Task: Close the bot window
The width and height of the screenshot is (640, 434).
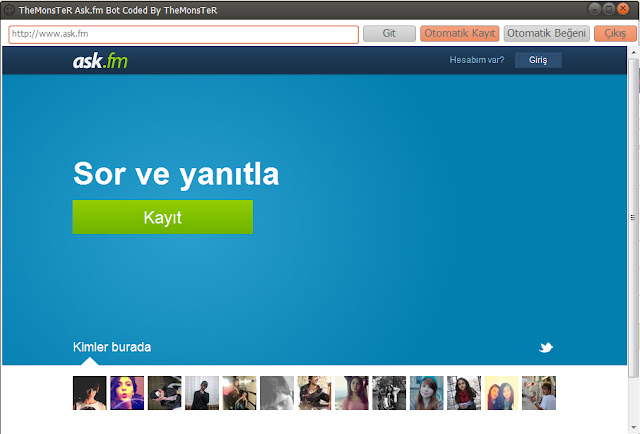Action: click(x=623, y=9)
